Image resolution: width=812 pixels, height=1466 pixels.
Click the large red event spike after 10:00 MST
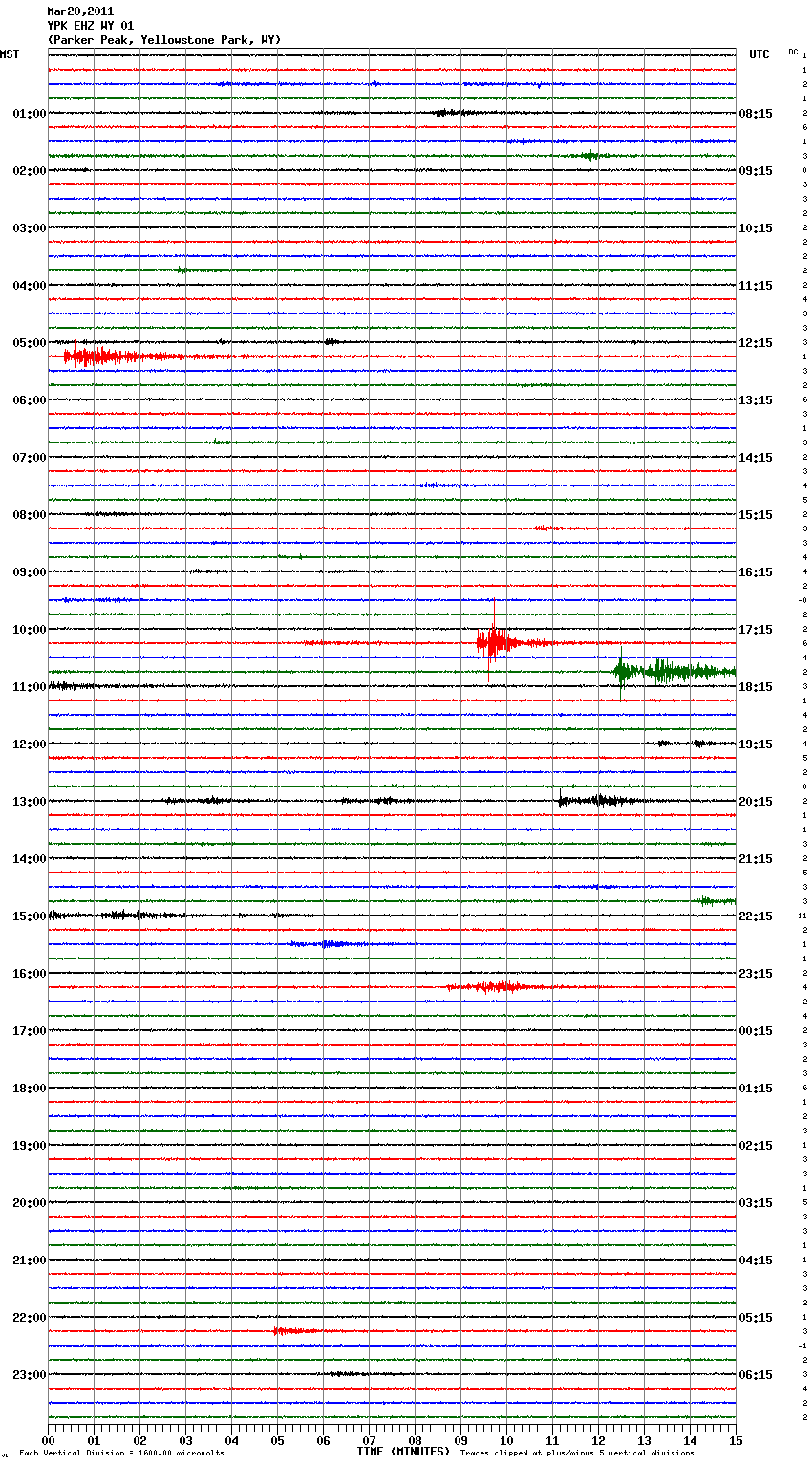coord(493,642)
